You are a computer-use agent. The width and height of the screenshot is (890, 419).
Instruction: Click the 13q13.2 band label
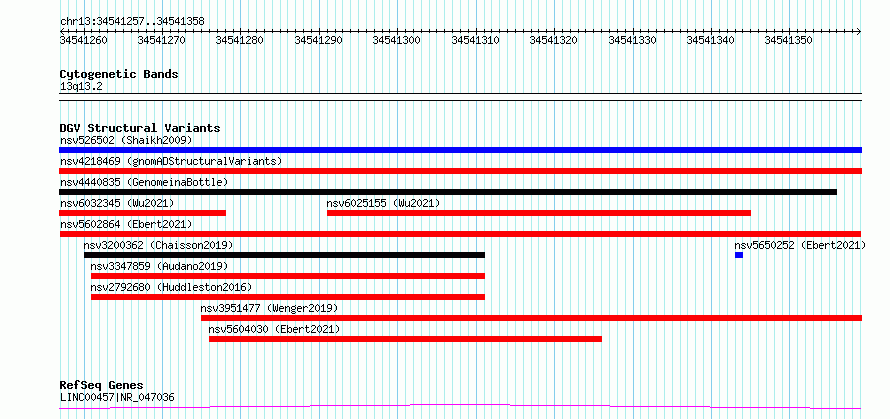[x=81, y=87]
